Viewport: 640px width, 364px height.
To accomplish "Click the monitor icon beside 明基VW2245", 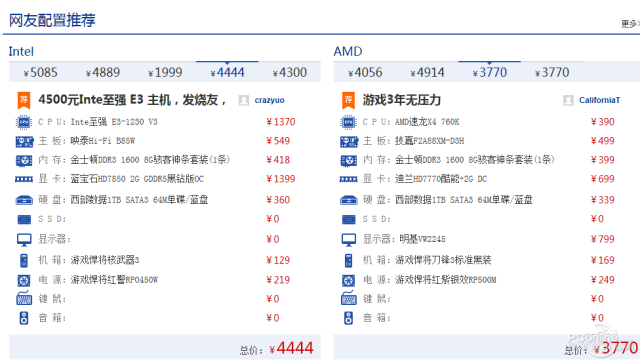I will point(349,240).
